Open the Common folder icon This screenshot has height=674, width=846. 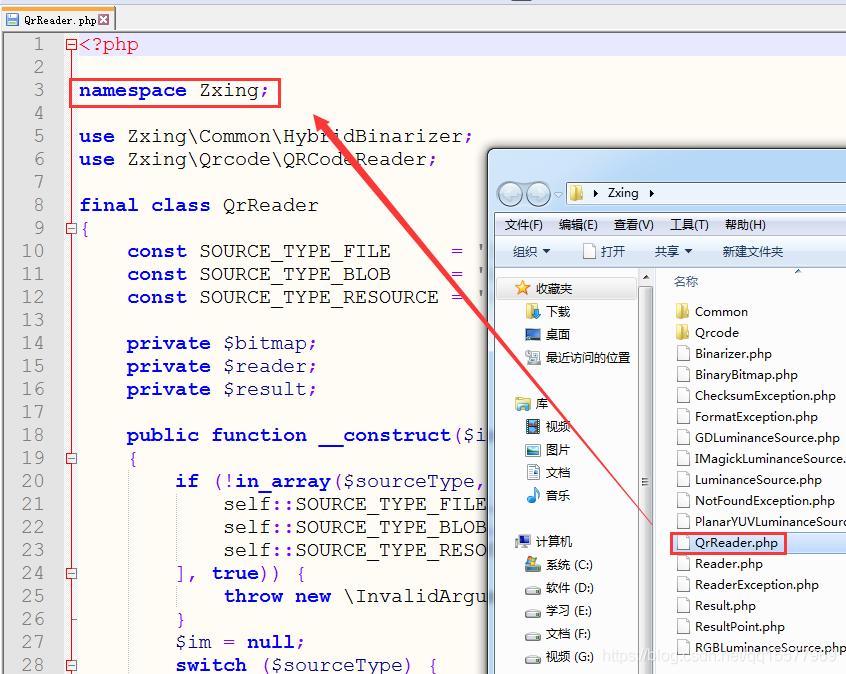point(683,311)
